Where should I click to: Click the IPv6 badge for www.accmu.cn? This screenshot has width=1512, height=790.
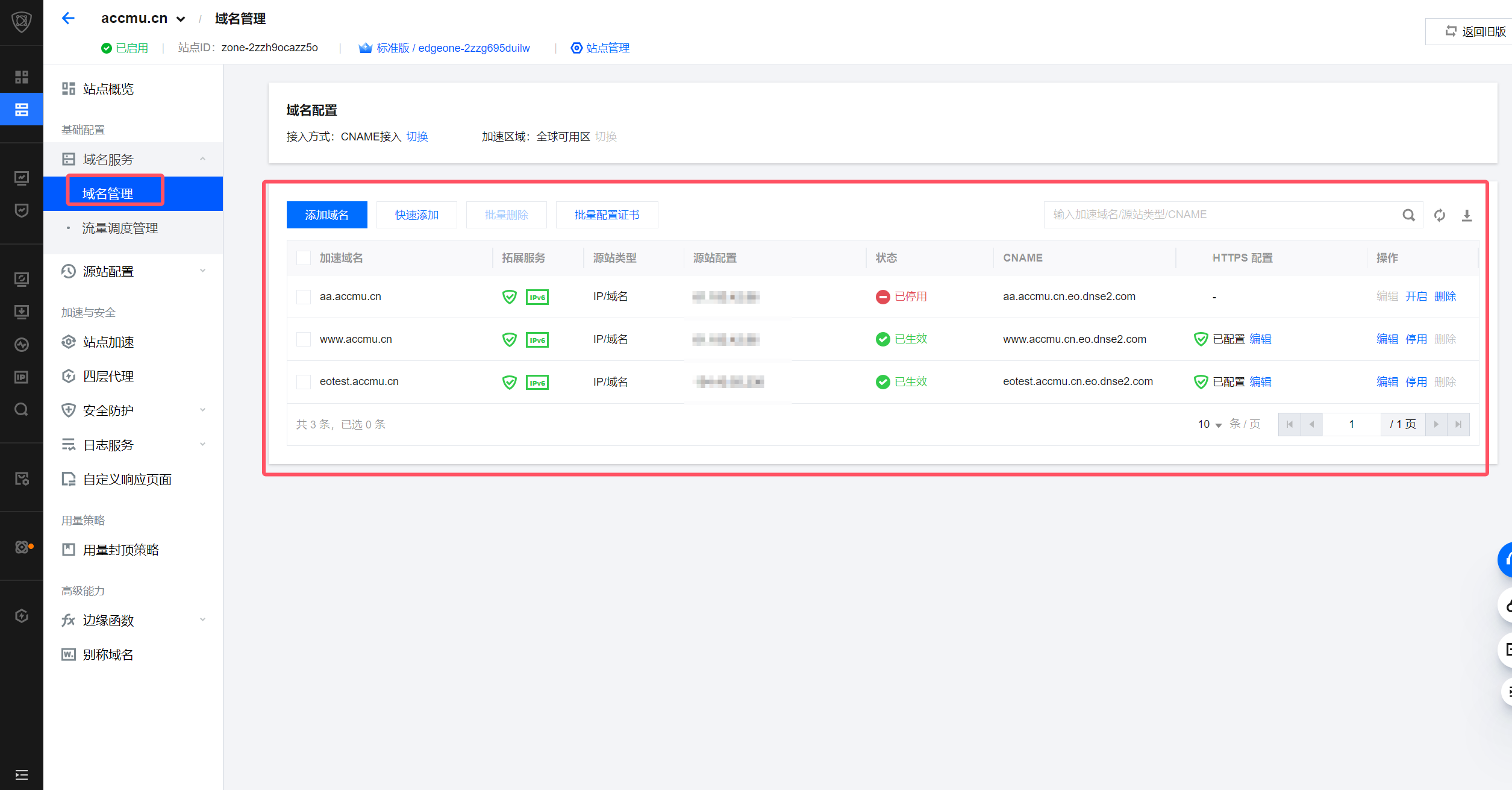(x=537, y=340)
